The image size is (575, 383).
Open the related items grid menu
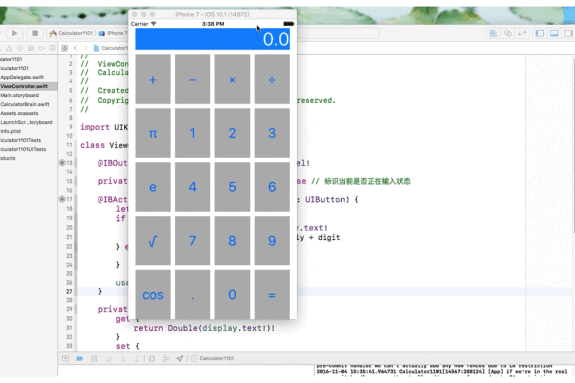coord(65,48)
